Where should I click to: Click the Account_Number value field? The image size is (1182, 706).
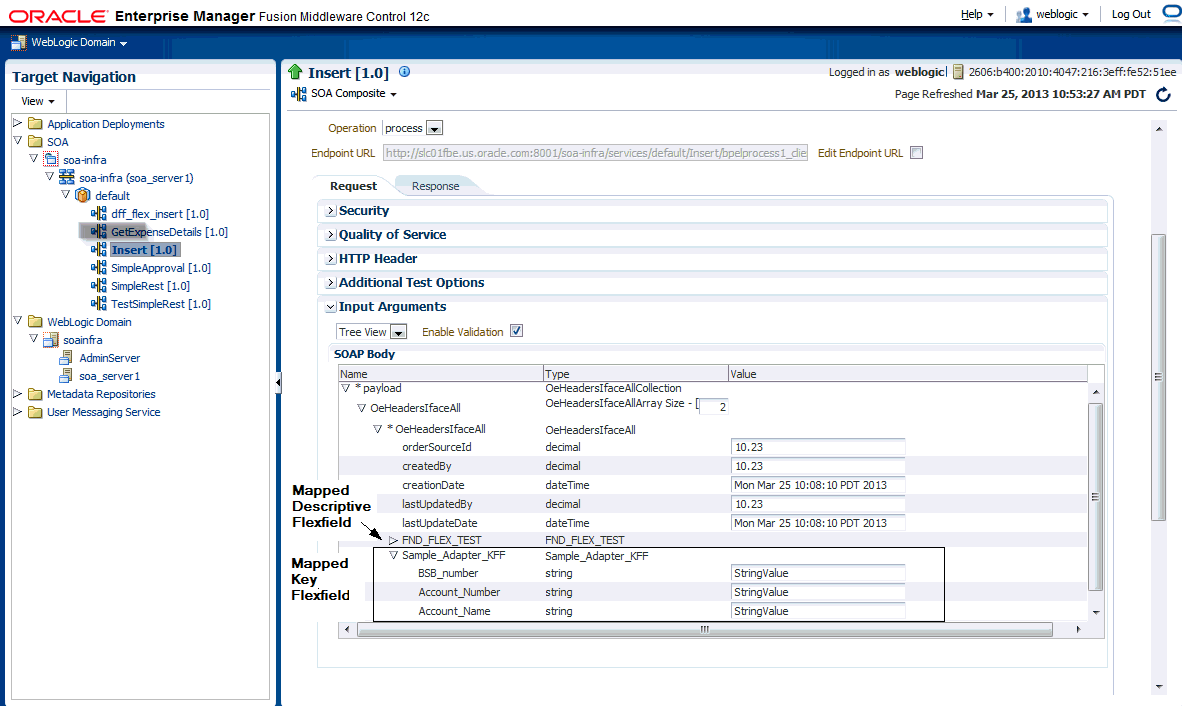tap(818, 592)
